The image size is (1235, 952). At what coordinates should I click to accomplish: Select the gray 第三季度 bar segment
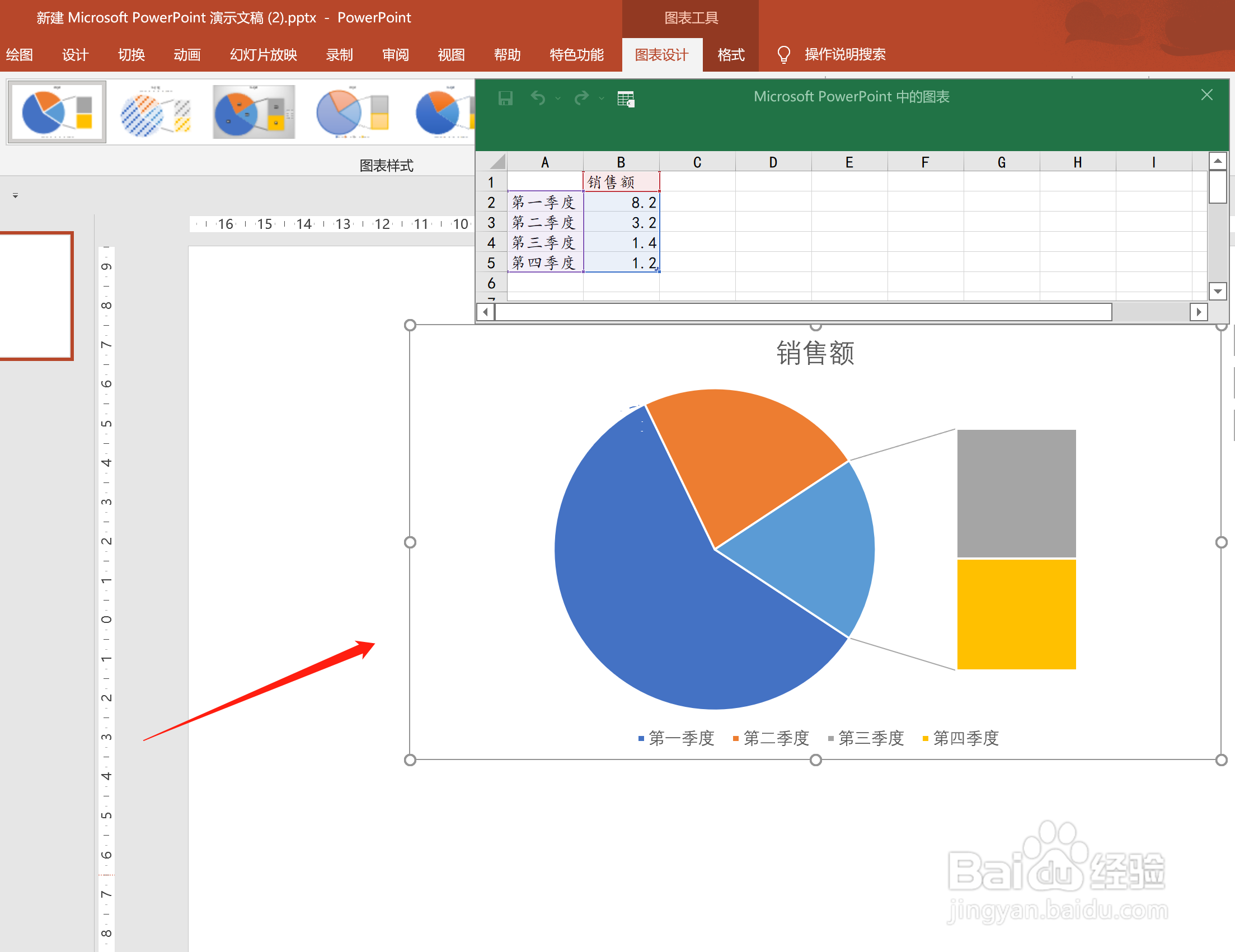[1016, 493]
